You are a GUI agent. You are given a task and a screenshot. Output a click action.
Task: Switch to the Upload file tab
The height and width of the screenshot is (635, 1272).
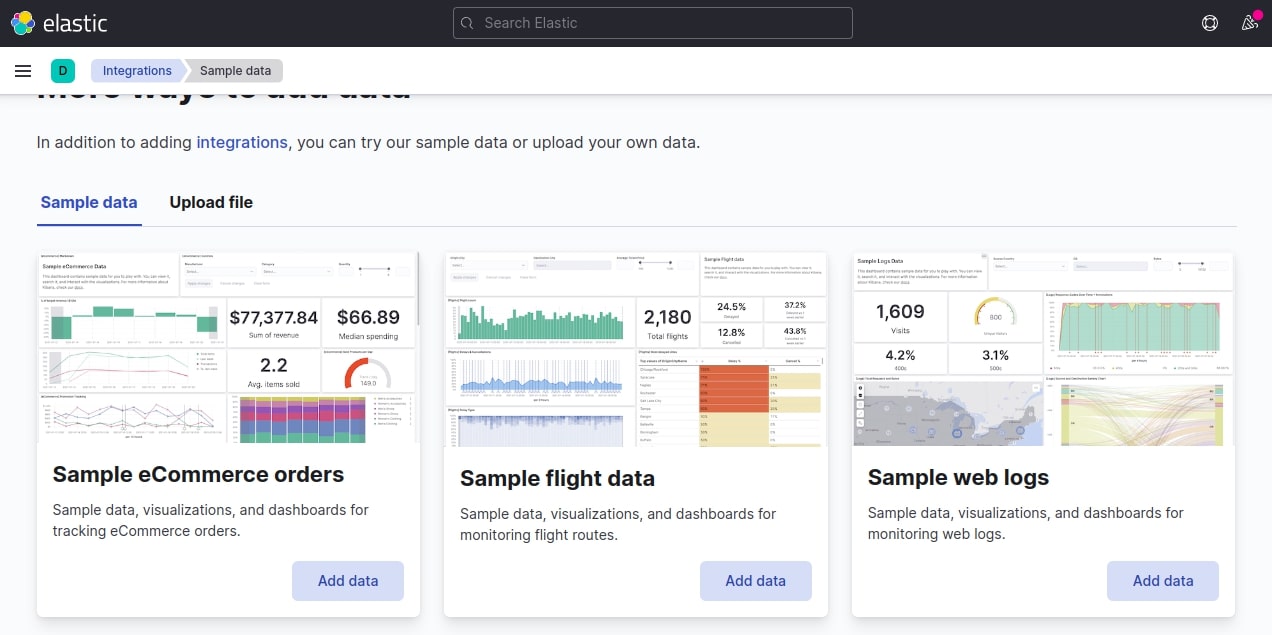pos(211,202)
